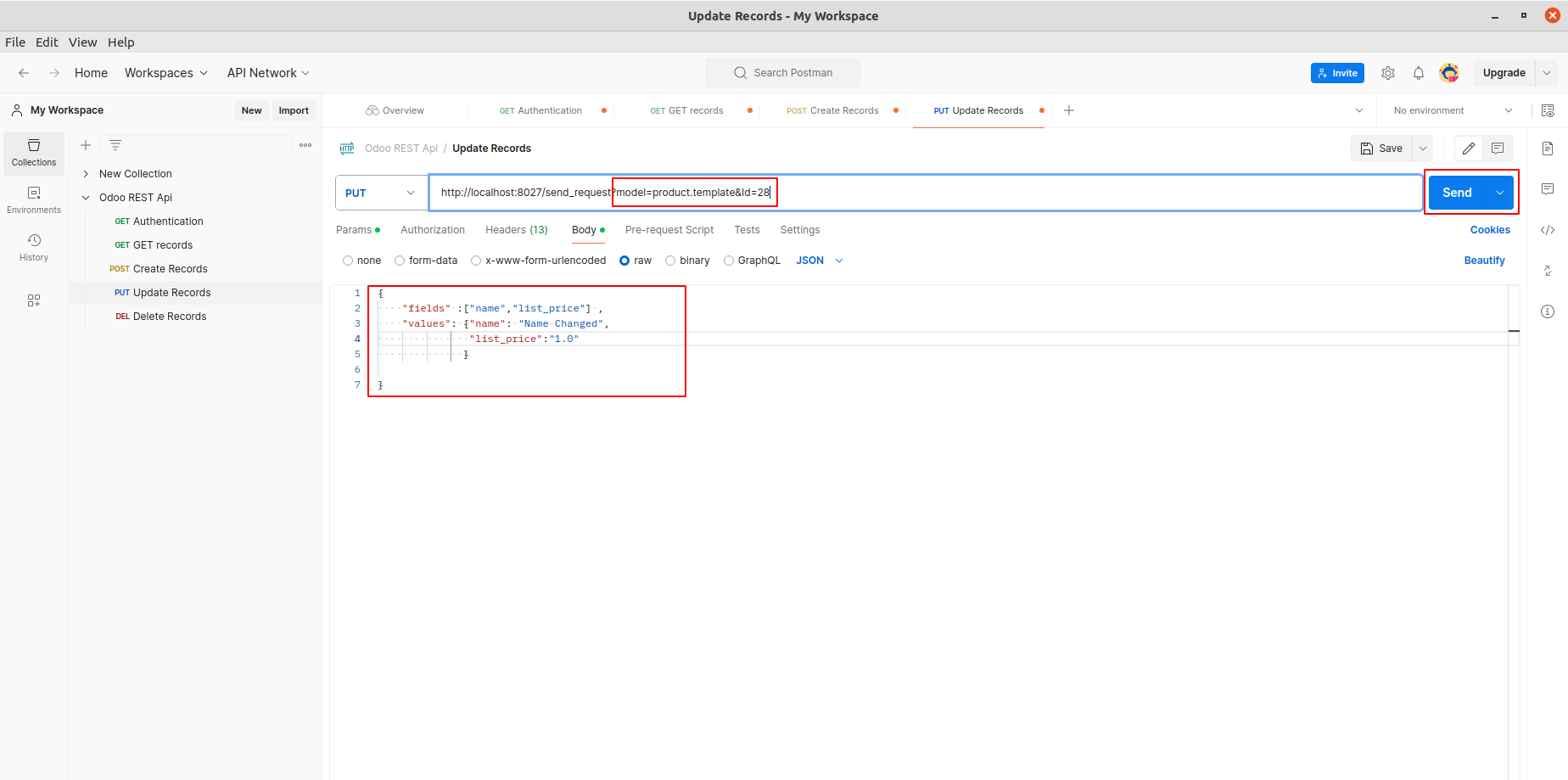Select the form-data body type
Screen dimensions: 1568x780
[x=400, y=261]
